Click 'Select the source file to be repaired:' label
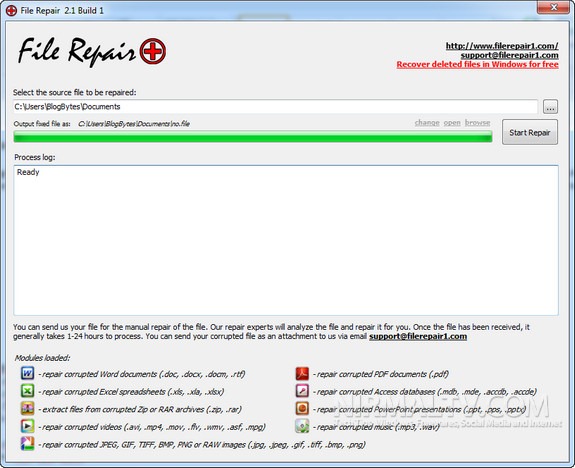This screenshot has height=468, width=575. [x=75, y=92]
